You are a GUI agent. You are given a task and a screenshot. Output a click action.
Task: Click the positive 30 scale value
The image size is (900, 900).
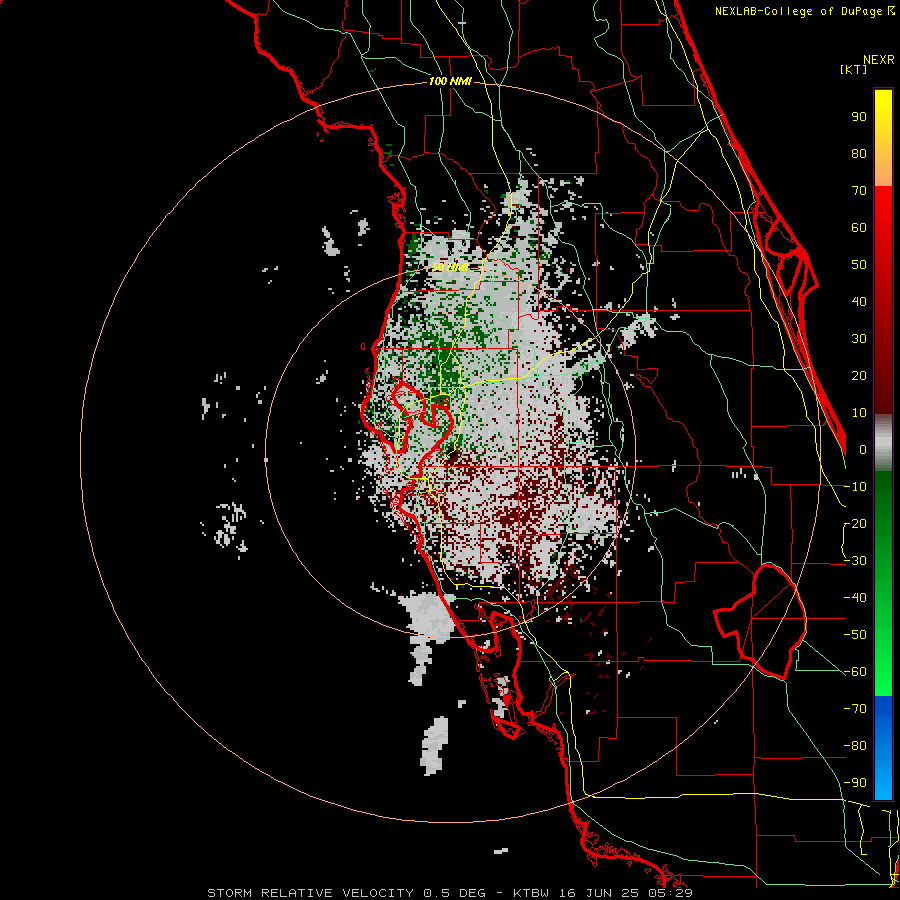pyautogui.click(x=859, y=339)
